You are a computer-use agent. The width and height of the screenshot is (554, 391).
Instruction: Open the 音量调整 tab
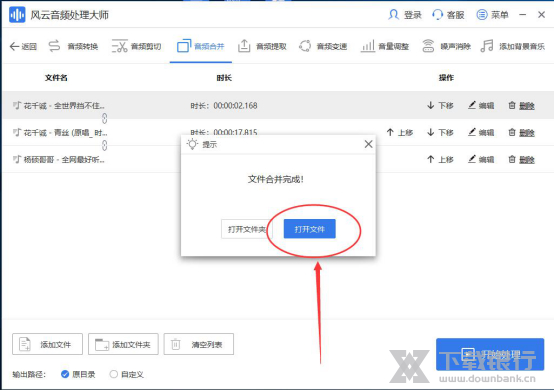click(x=385, y=46)
